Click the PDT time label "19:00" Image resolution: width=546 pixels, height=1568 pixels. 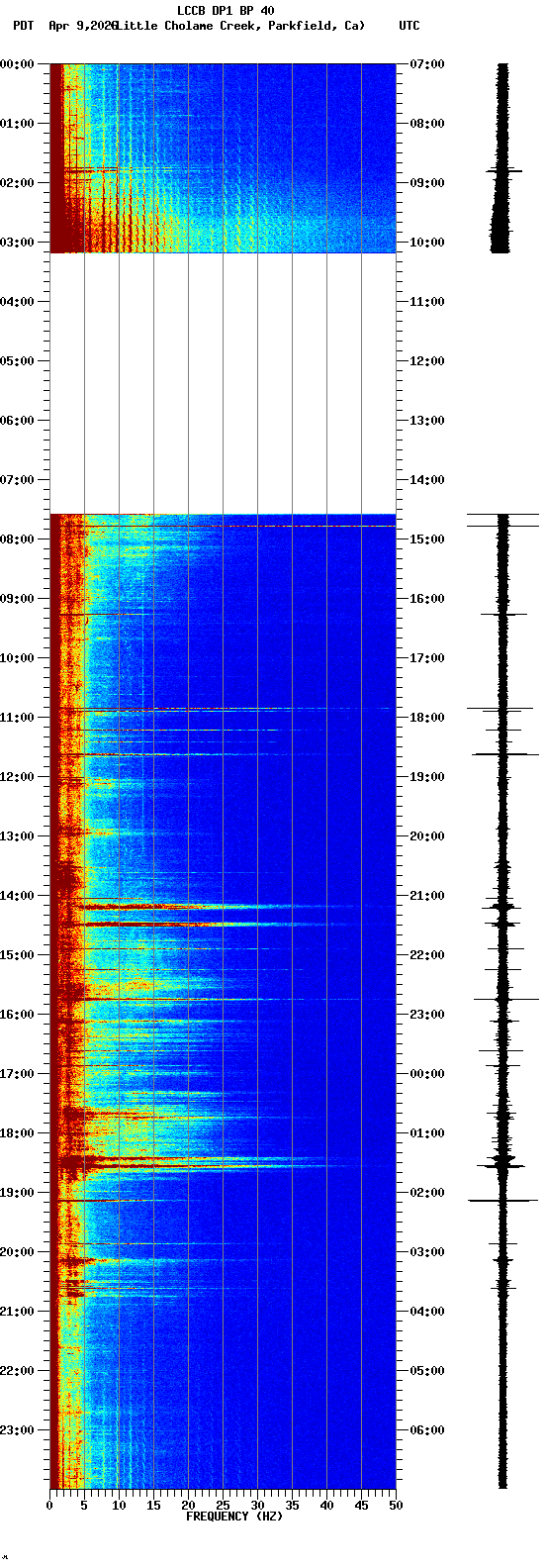click(16, 1193)
